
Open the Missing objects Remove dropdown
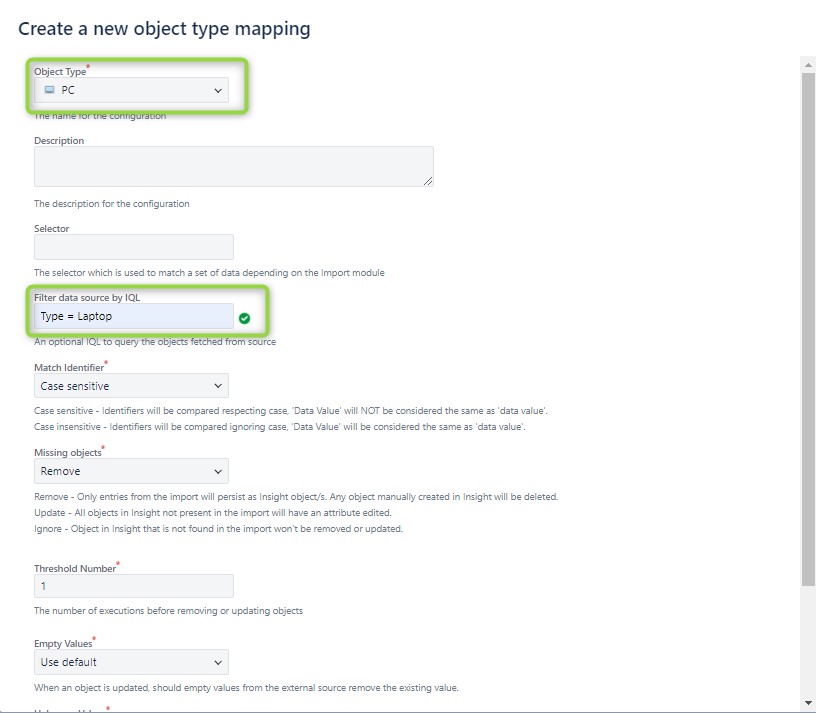click(x=131, y=471)
